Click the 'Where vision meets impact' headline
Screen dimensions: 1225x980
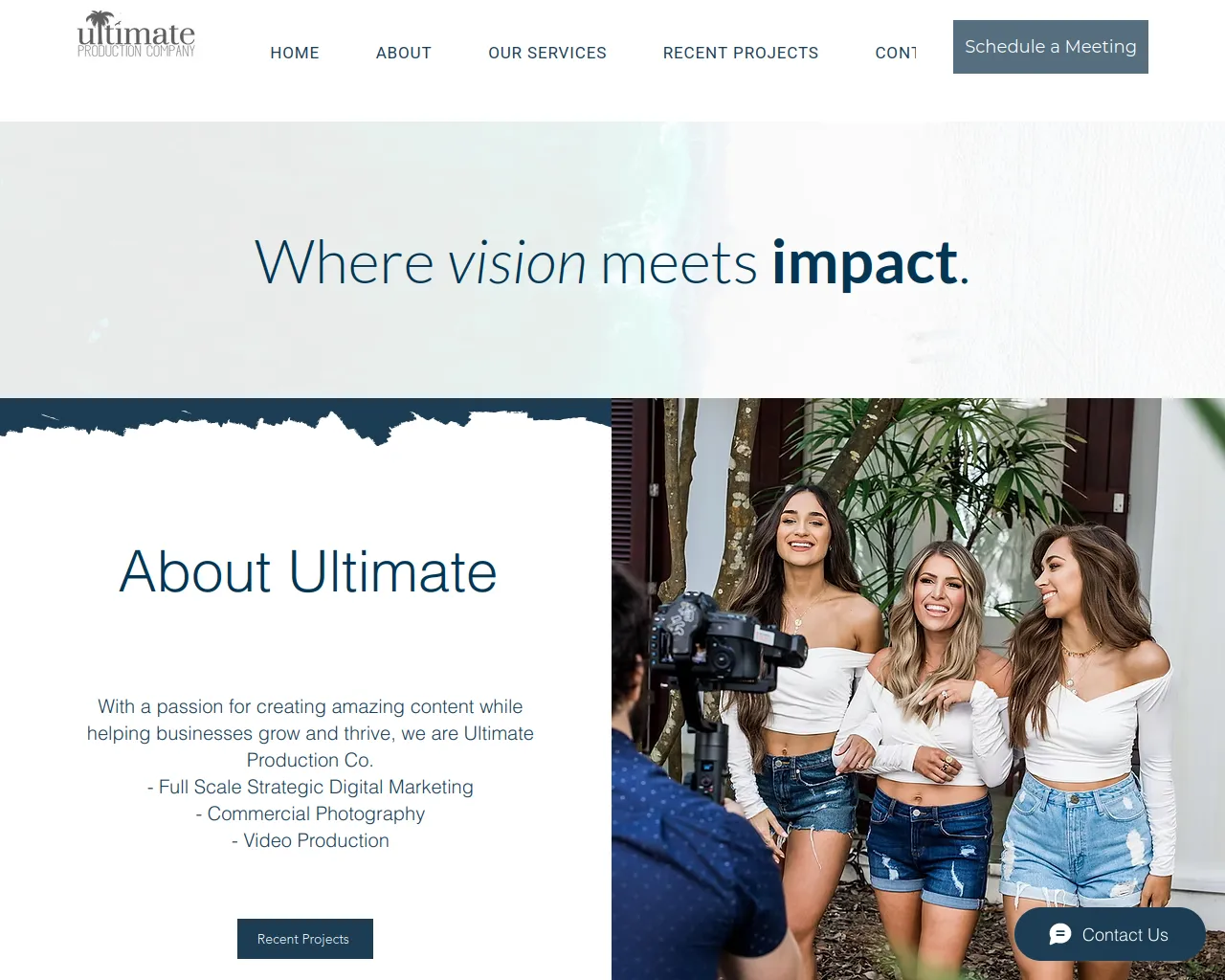612,262
